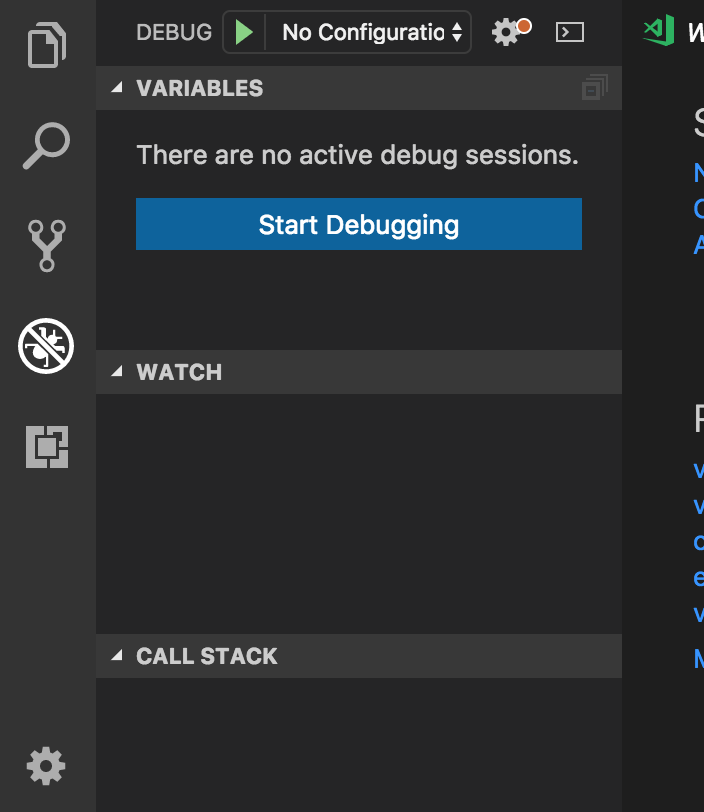704x812 pixels.
Task: Open the Manage settings gear
Action: (x=44, y=766)
